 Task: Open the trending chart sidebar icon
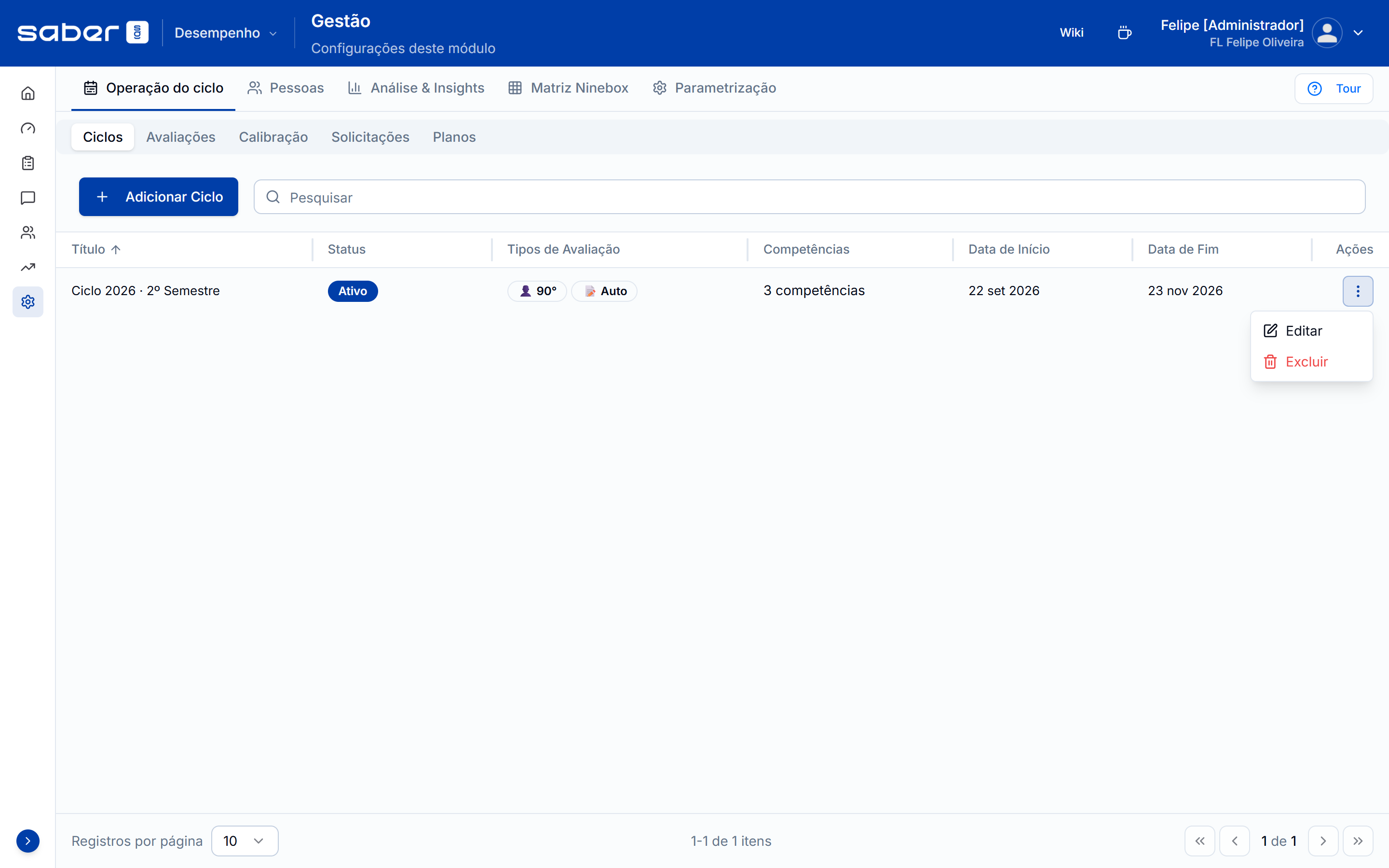click(27, 267)
